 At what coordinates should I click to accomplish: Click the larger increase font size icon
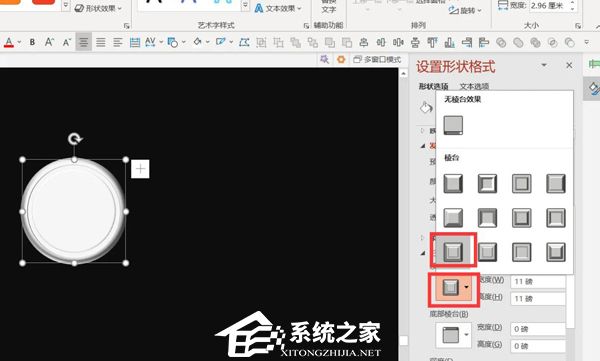[x=49, y=42]
